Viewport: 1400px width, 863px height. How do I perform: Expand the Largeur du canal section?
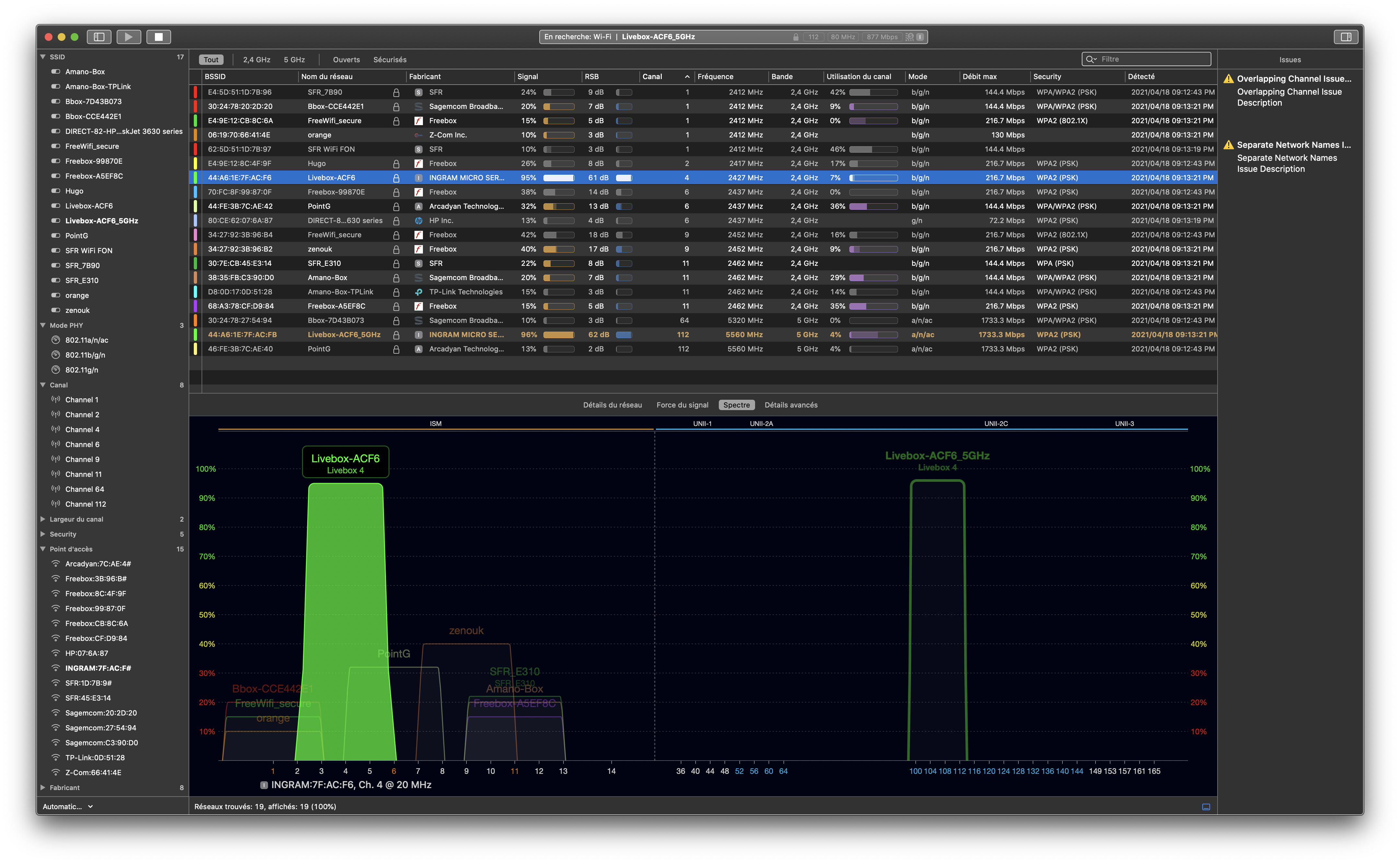(x=43, y=519)
